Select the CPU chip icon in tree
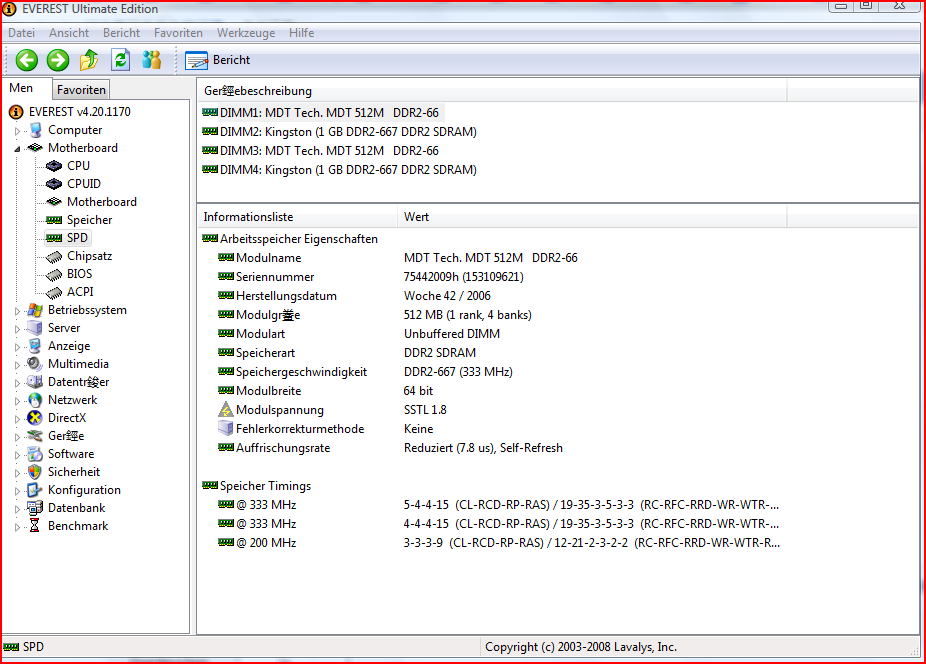The width and height of the screenshot is (926, 664). coord(54,166)
